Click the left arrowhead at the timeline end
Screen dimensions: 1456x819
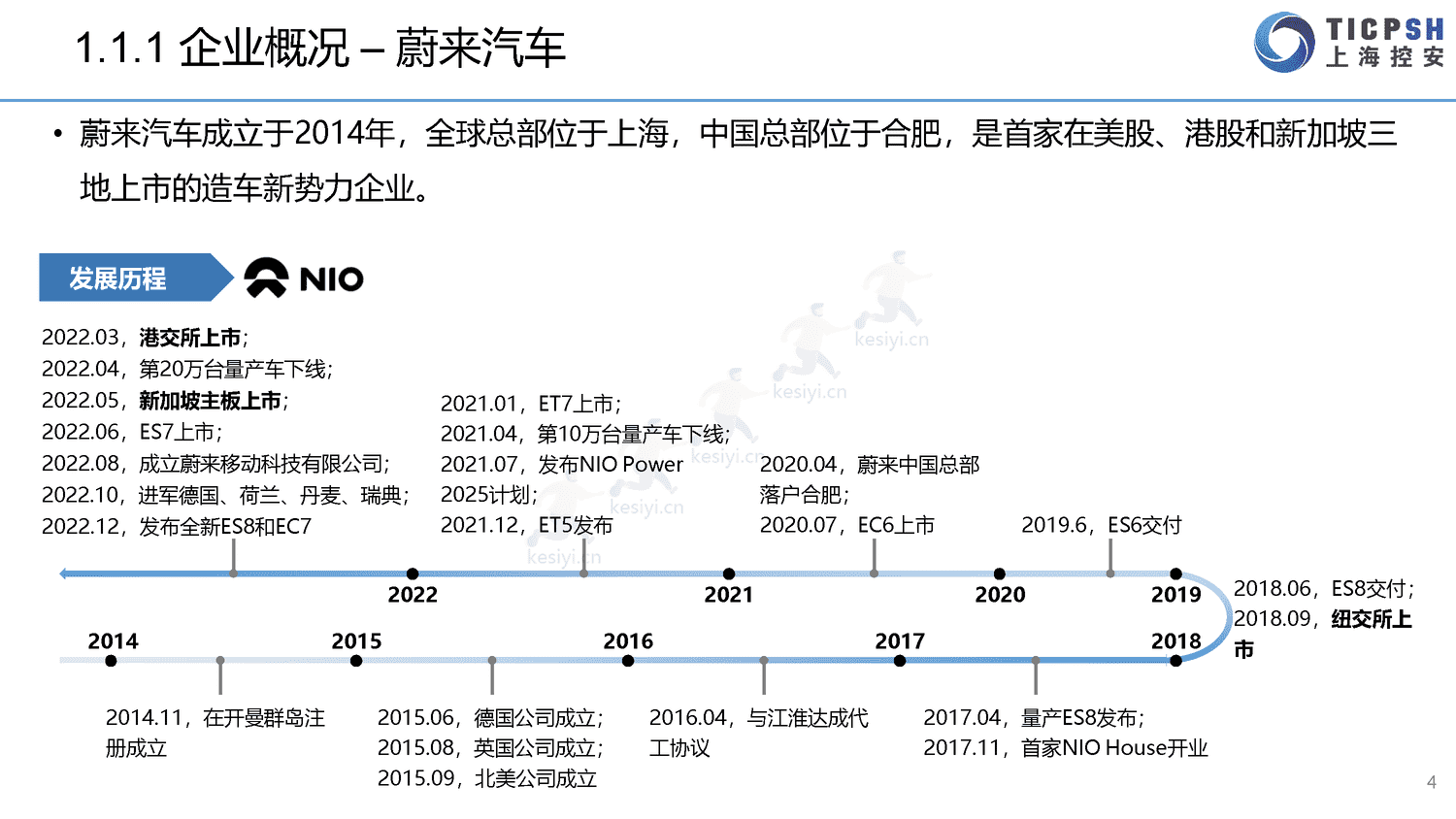[64, 574]
